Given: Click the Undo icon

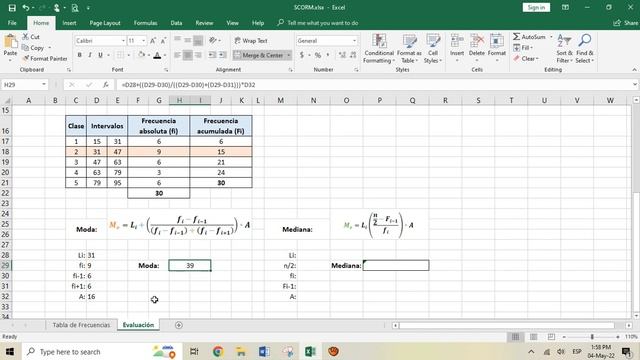Looking at the screenshot, I should click(26, 7).
